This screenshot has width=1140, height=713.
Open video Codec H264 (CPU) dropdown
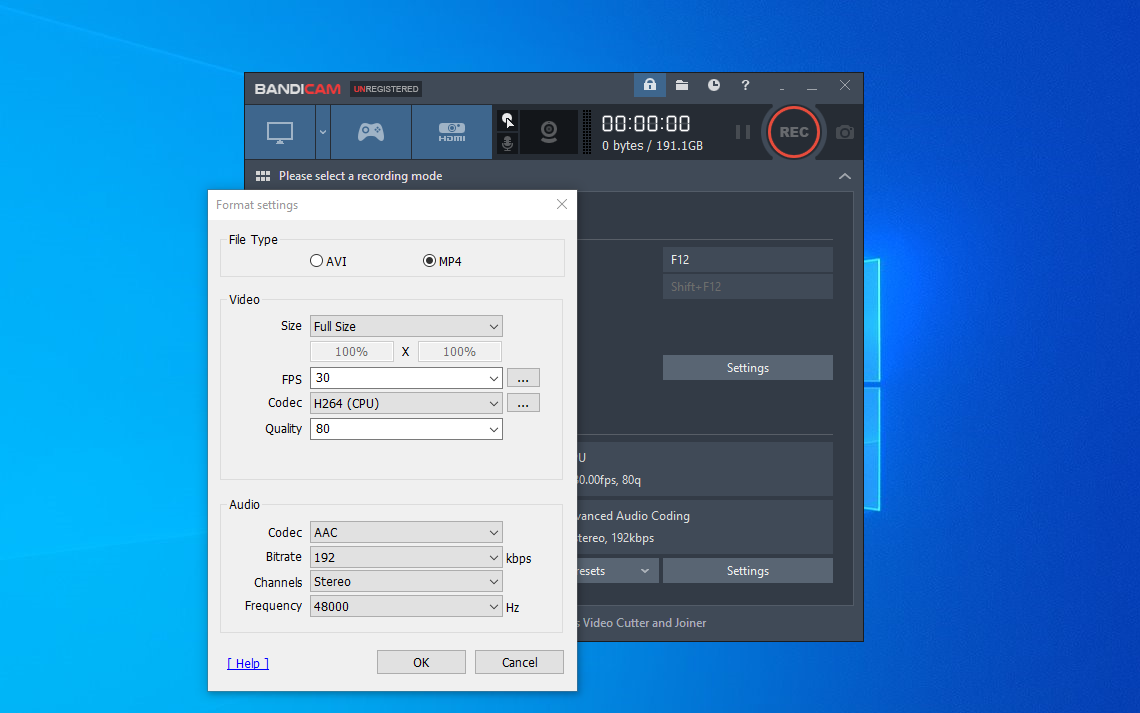tap(406, 403)
